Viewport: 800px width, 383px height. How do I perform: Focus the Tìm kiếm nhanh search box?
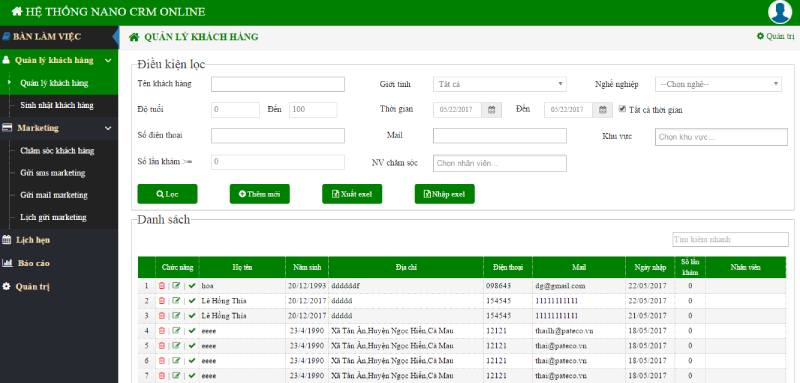click(730, 239)
